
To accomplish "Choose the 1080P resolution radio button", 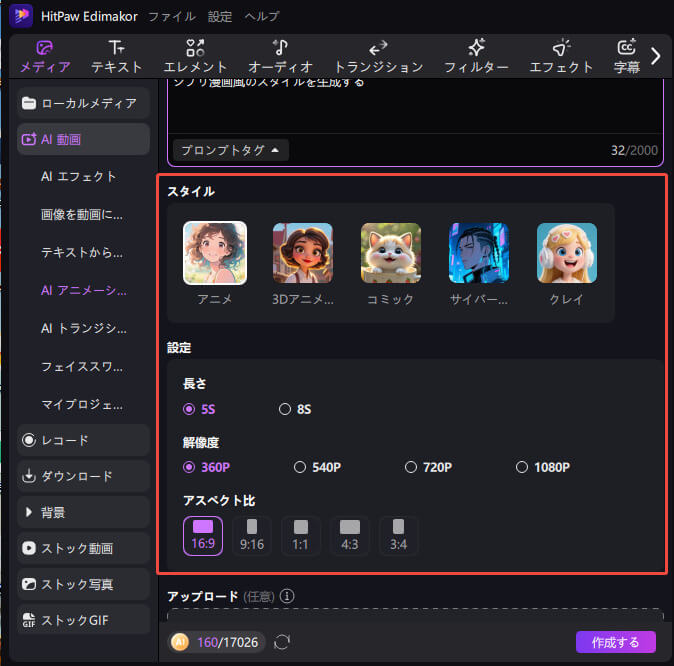I will point(521,467).
